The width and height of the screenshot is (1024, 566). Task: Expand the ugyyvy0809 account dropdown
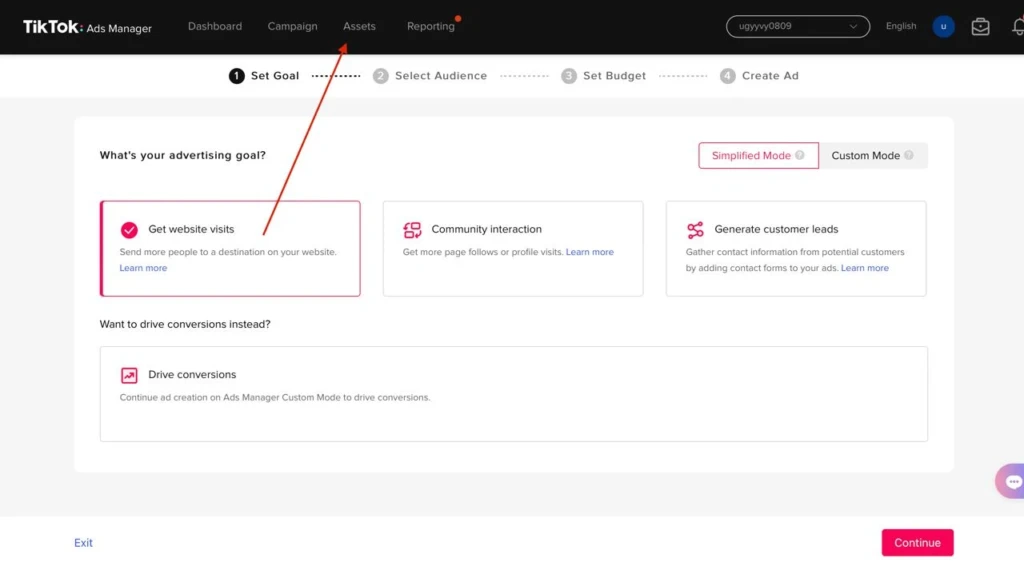click(797, 26)
